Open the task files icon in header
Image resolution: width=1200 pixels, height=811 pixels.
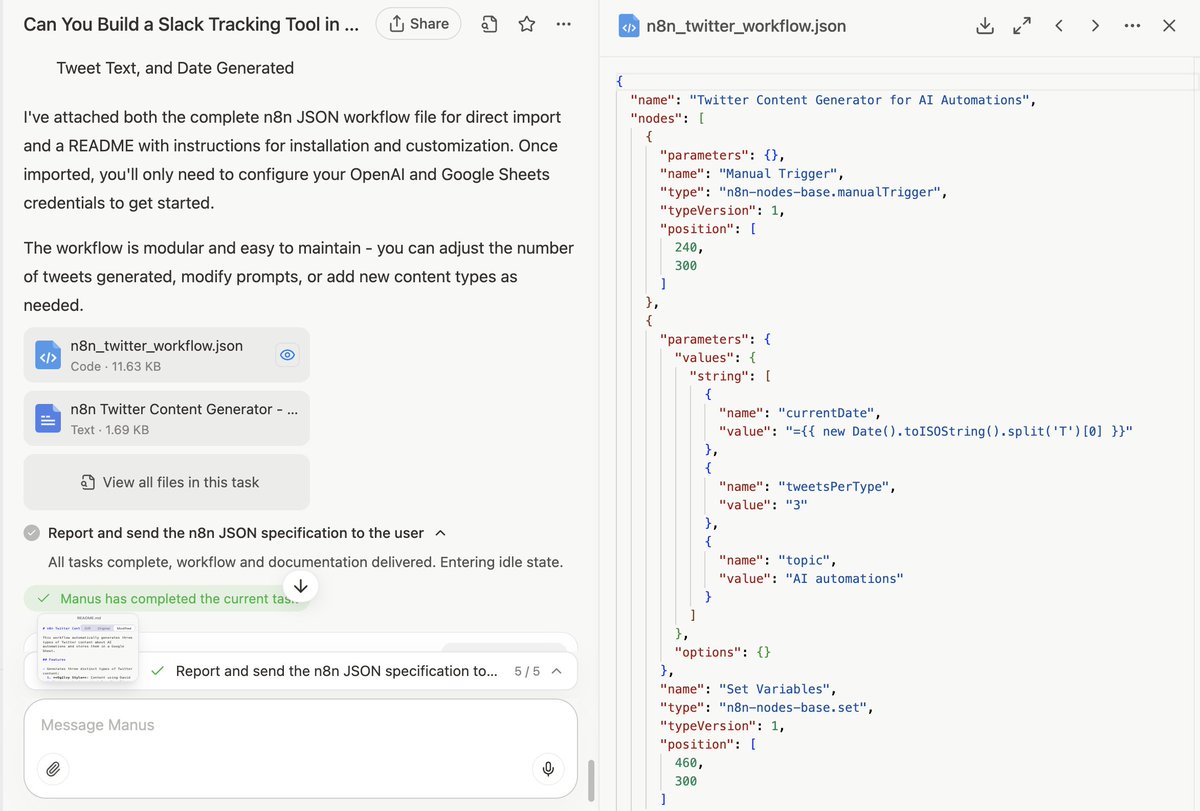[x=489, y=24]
